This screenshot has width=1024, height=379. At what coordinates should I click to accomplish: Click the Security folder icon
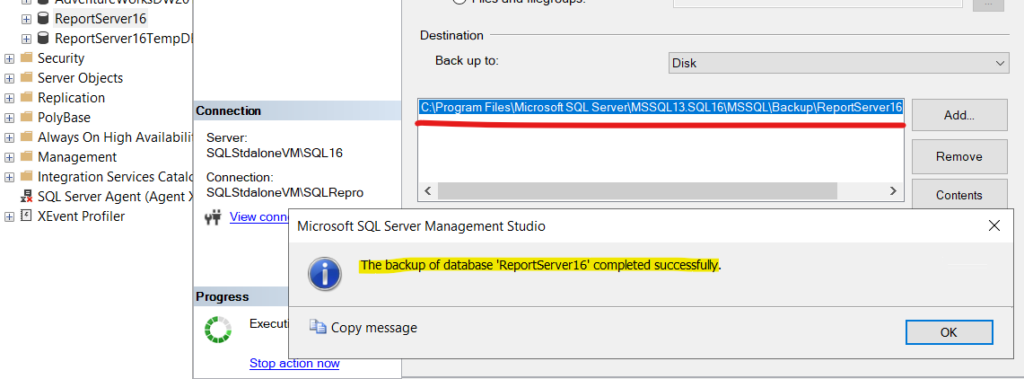pos(26,58)
